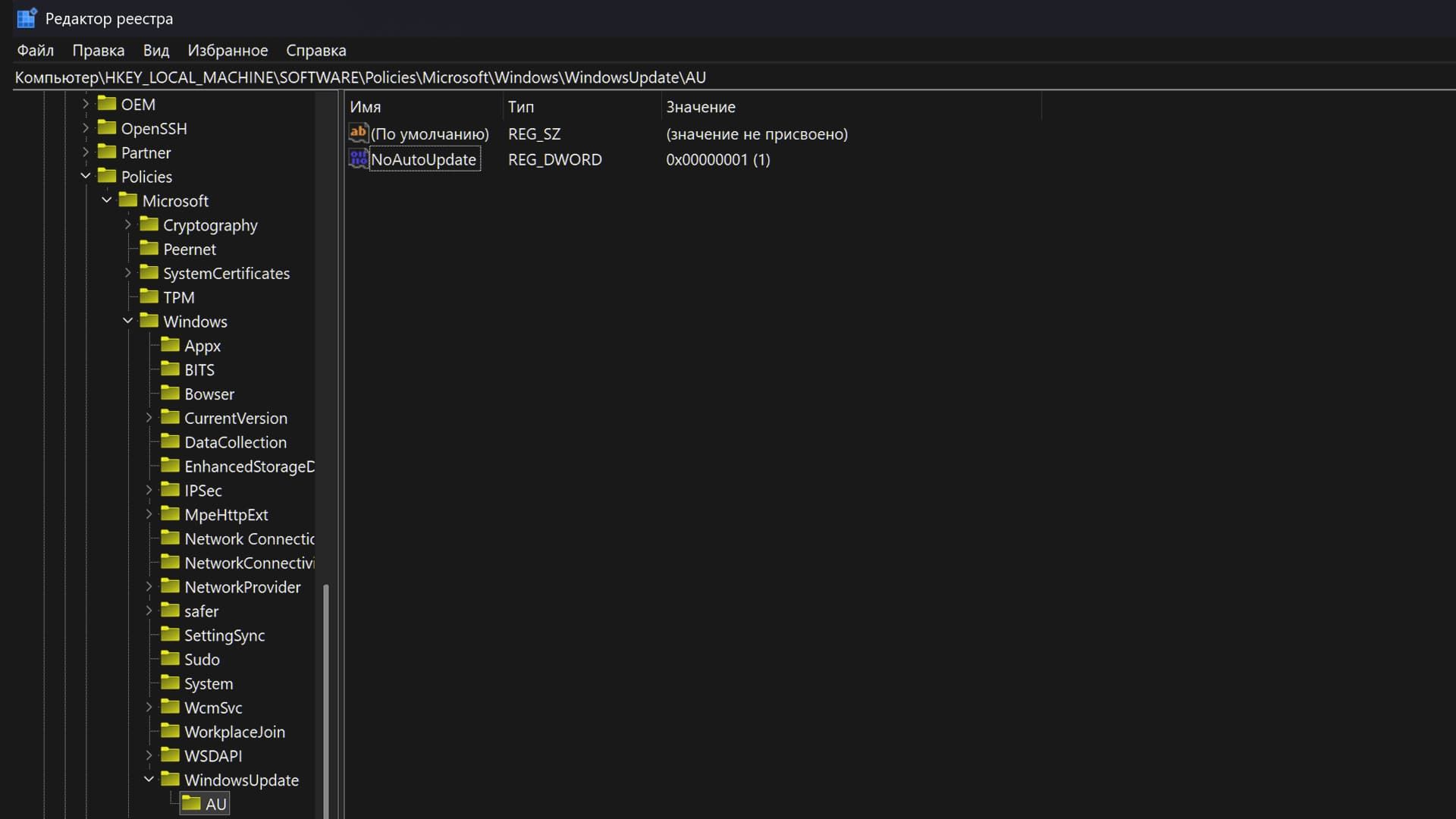Click the tree pane vertical scrollbar thumb
Image resolution: width=1456 pixels, height=819 pixels.
pos(326,701)
